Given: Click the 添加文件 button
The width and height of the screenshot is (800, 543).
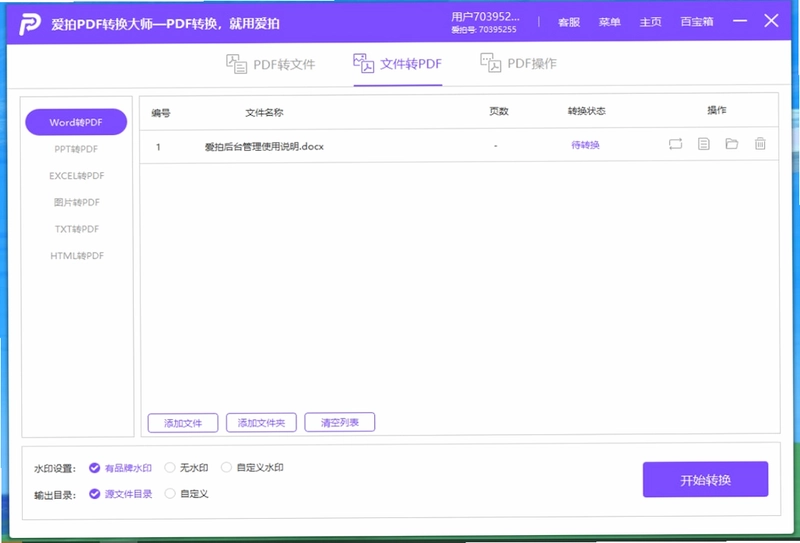Looking at the screenshot, I should [183, 423].
